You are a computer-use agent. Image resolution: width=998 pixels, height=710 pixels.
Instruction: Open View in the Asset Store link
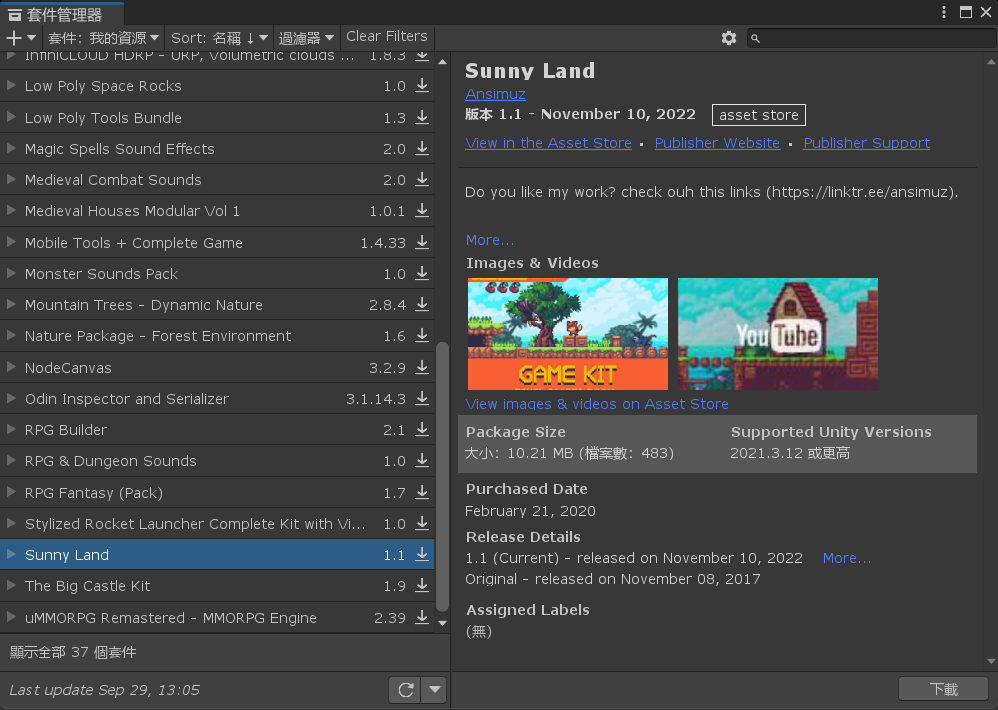coord(549,143)
